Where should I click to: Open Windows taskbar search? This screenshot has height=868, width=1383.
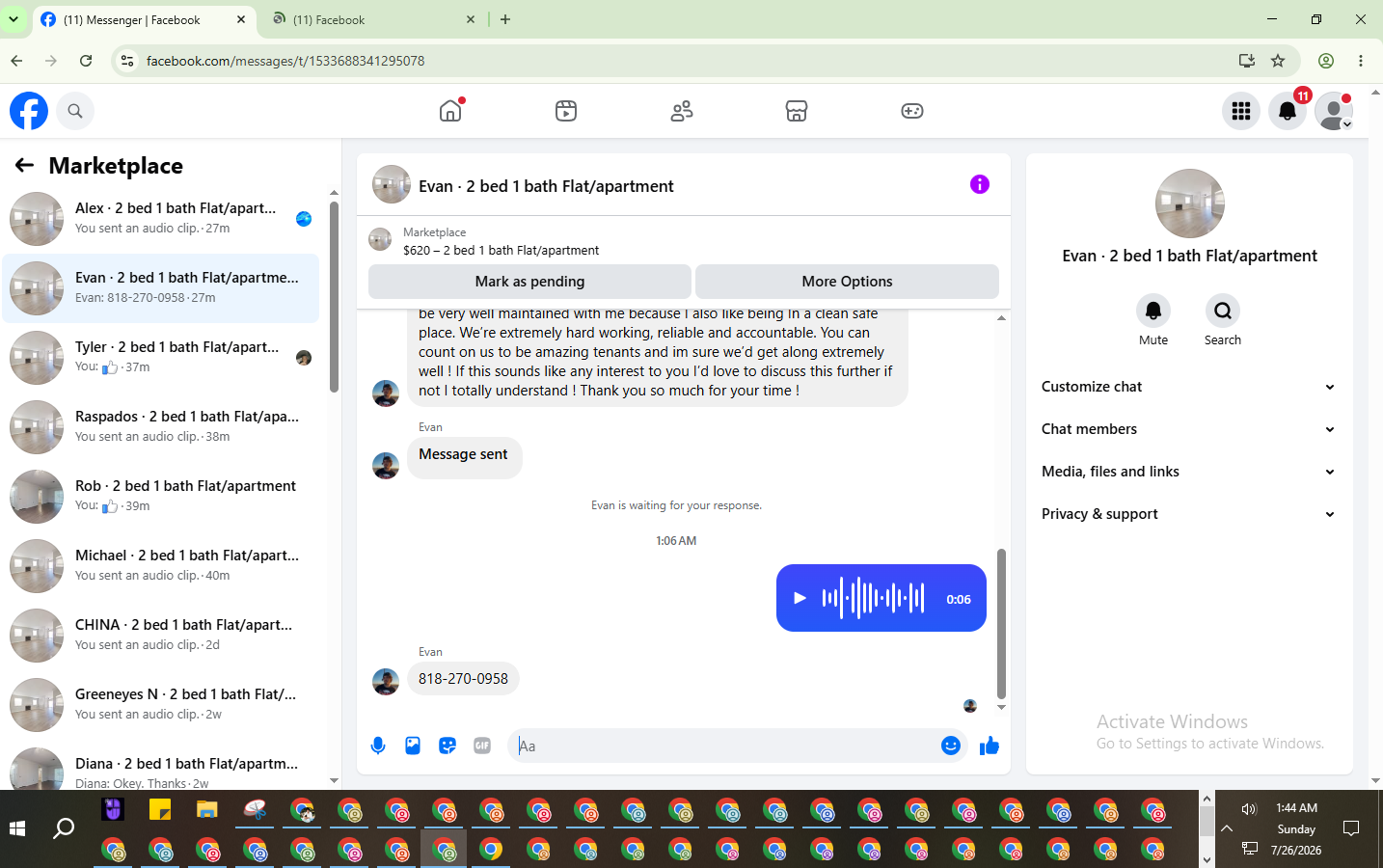(64, 828)
